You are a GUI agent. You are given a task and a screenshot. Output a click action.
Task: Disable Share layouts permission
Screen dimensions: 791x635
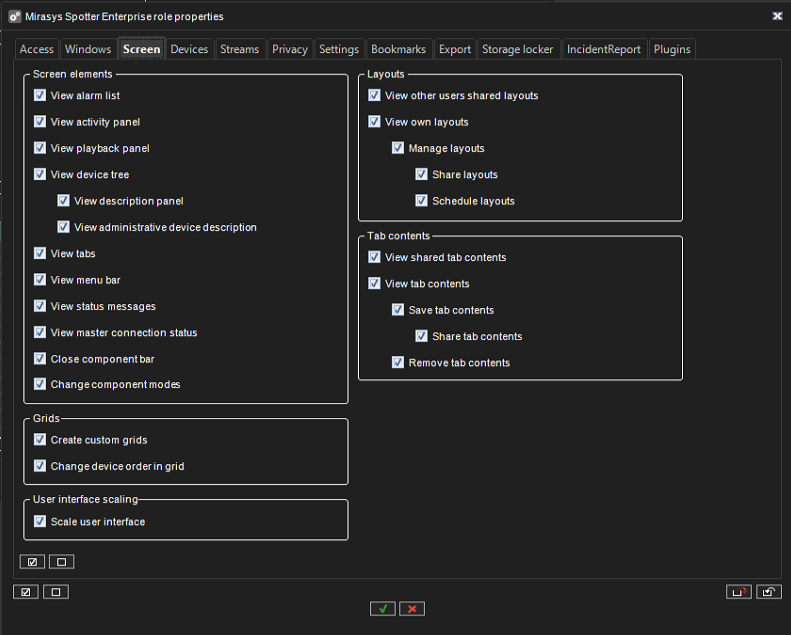(422, 175)
